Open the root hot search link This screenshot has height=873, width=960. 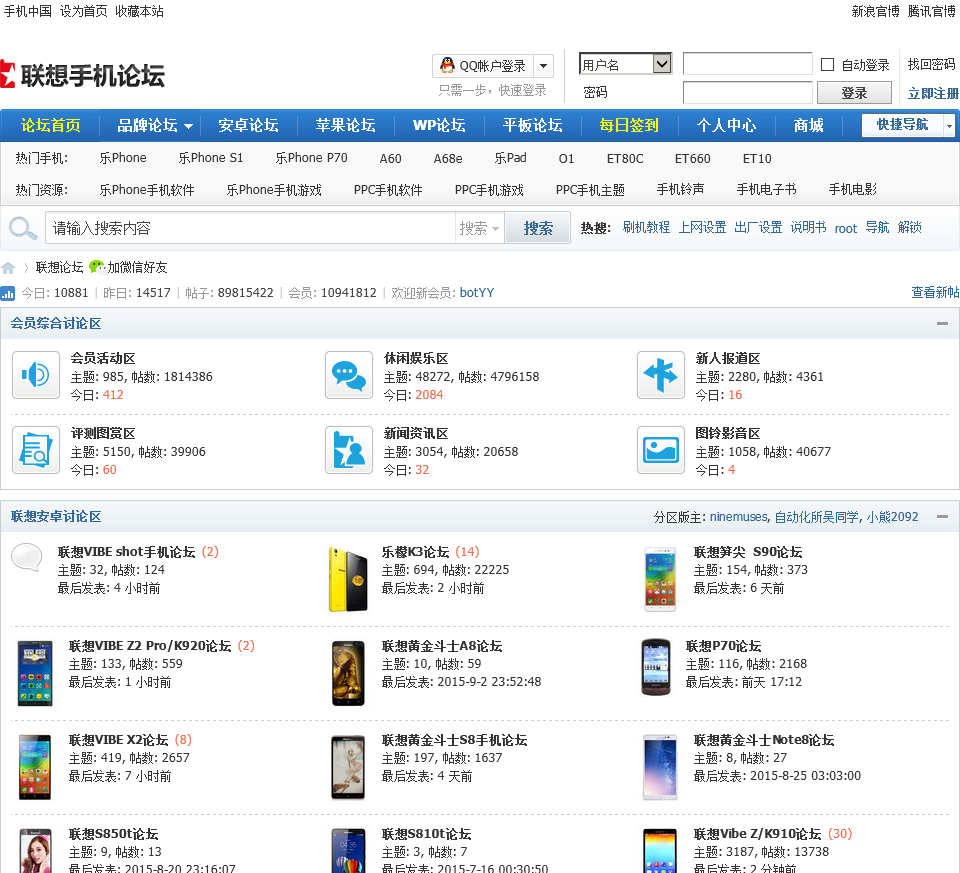[x=846, y=228]
